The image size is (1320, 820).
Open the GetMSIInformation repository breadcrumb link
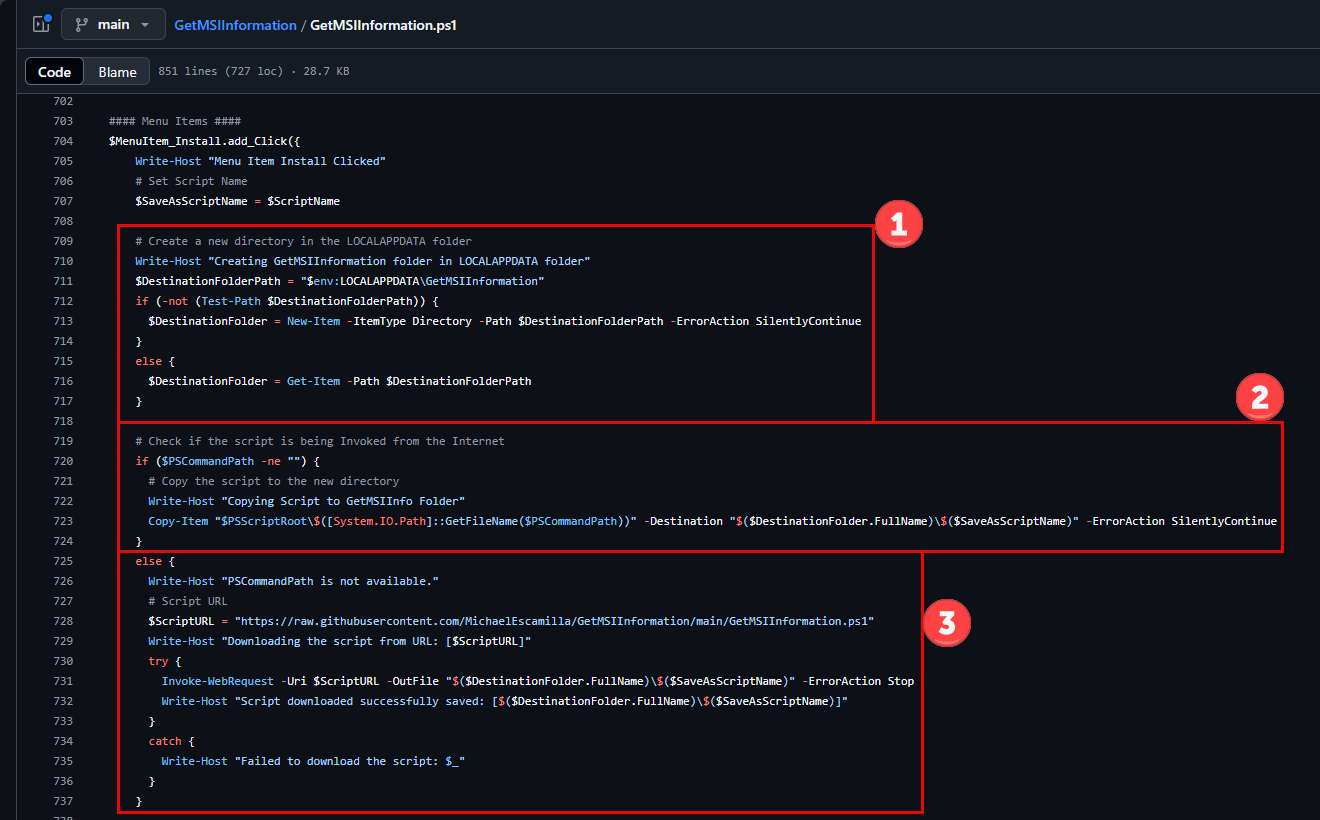point(235,25)
